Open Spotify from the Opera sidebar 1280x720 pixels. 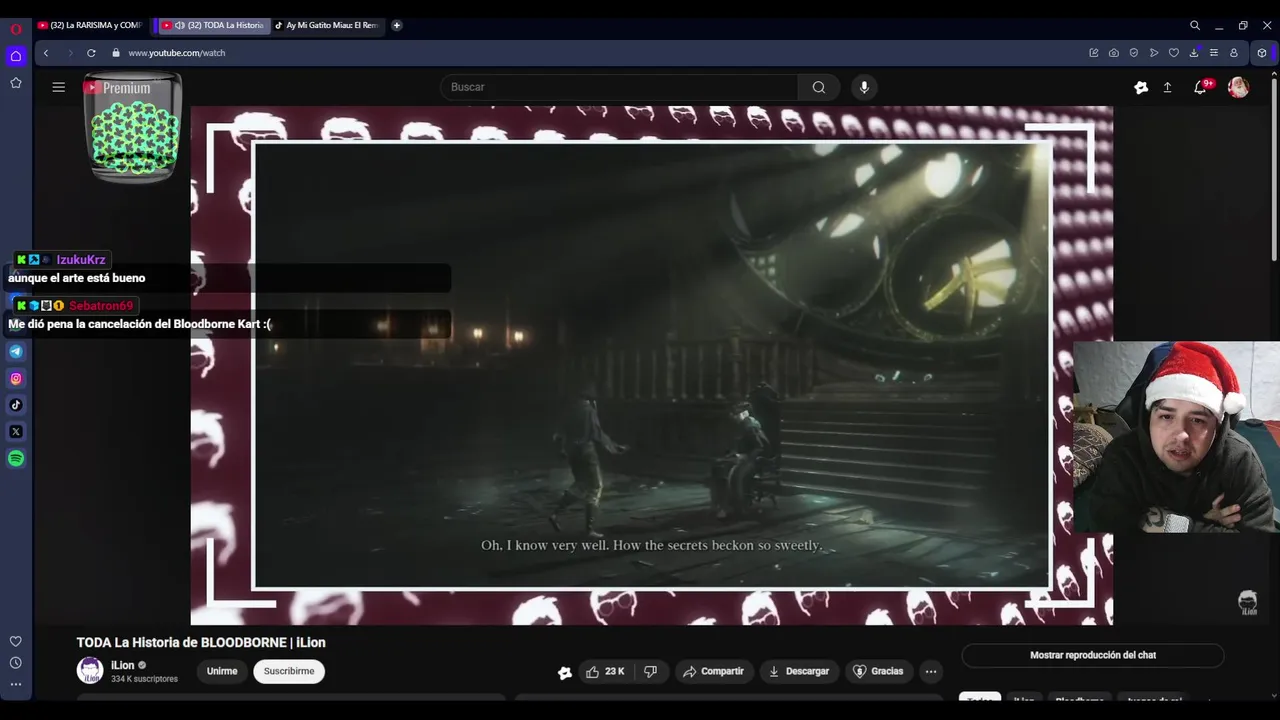tap(16, 459)
